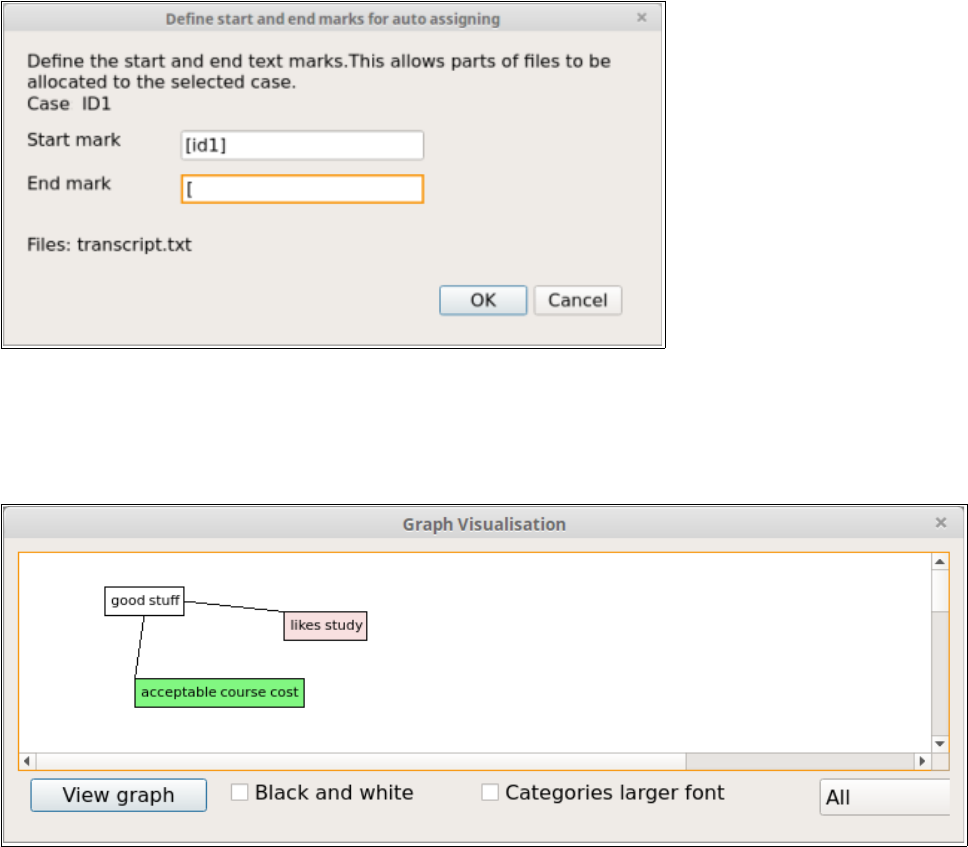This screenshot has height=847, width=968.
Task: Focus the Start mark text field
Action: click(x=302, y=145)
